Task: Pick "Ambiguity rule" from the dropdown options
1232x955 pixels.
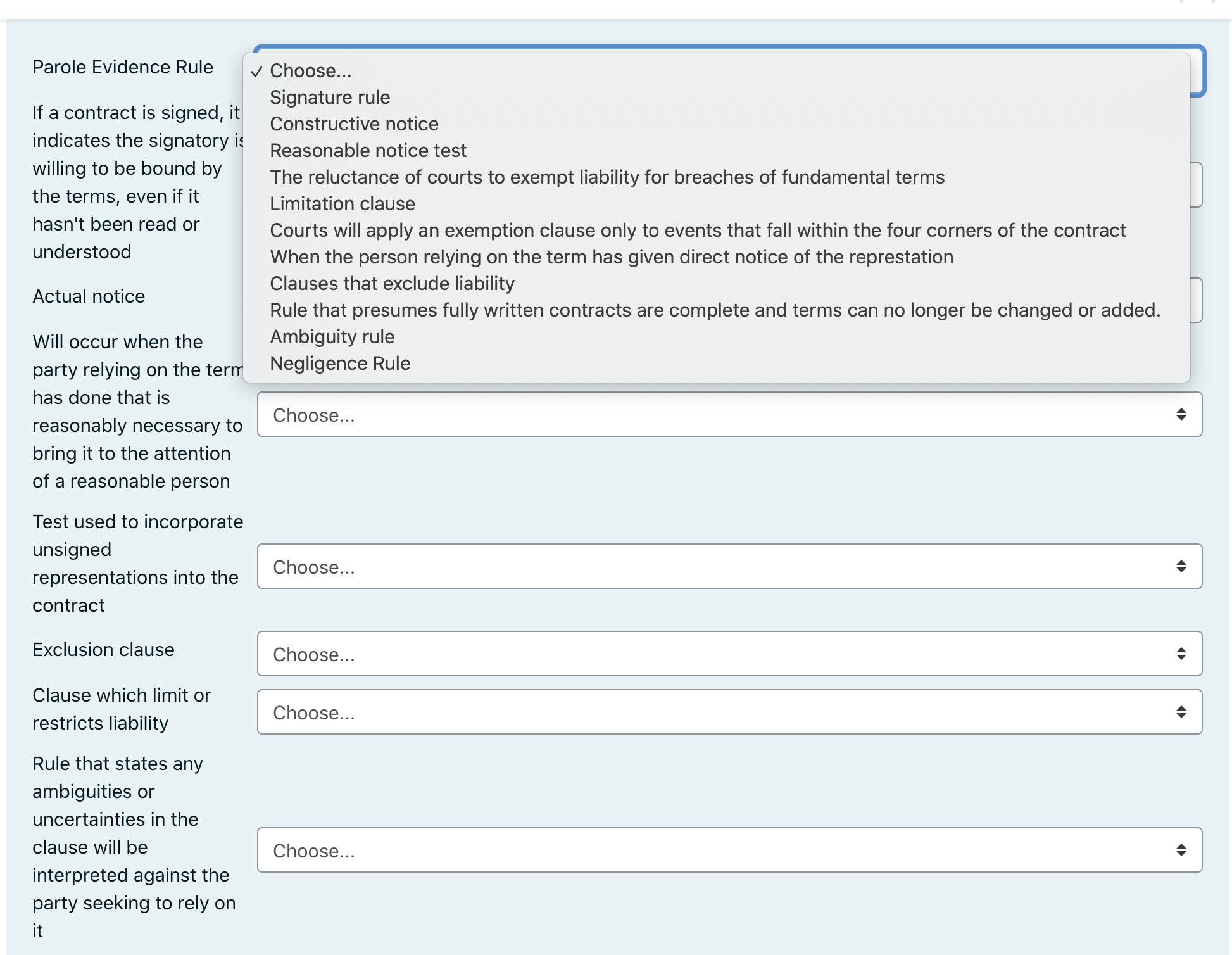Action: pyautogui.click(x=332, y=336)
